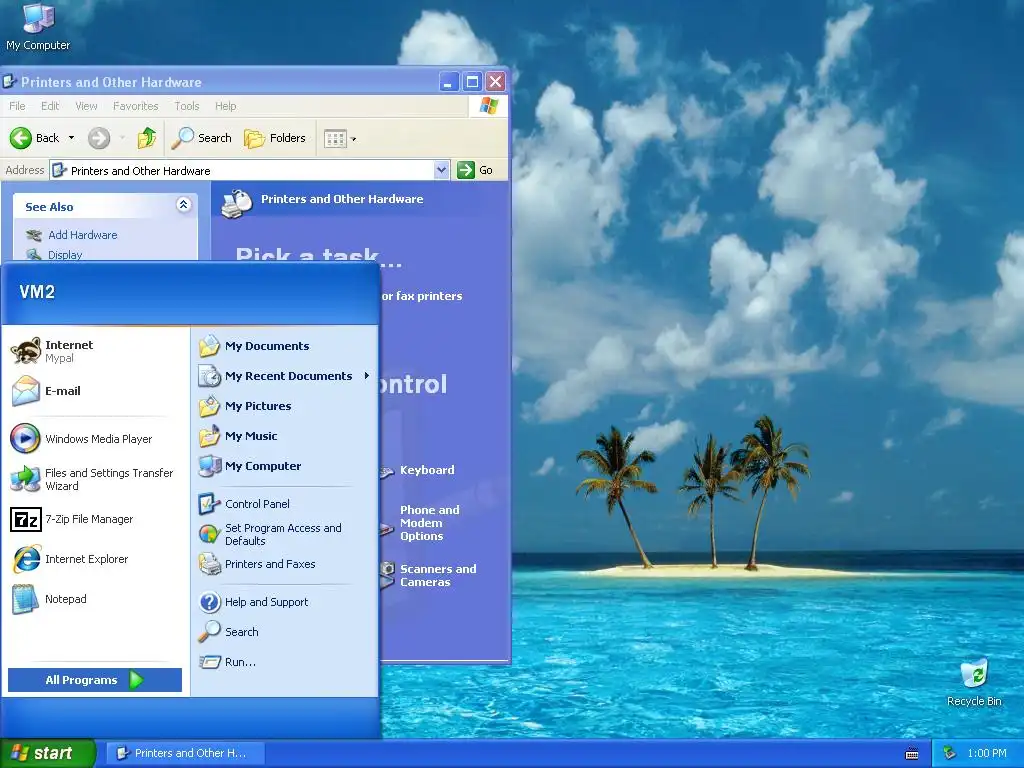
Task: Click the Recycle Bin desktop icon
Action: pos(974,682)
